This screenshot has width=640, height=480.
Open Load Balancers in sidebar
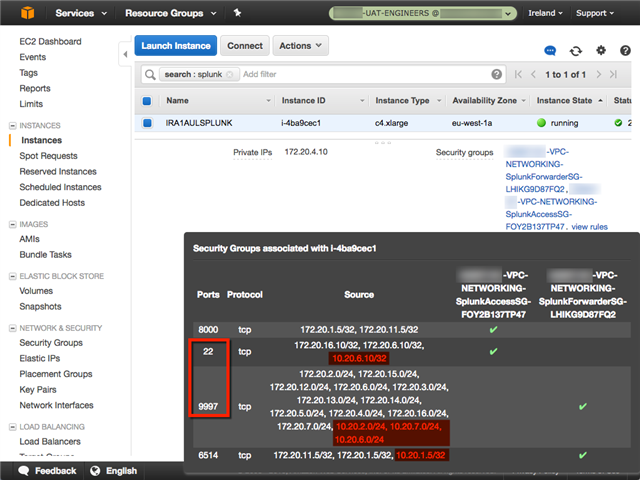(x=50, y=442)
